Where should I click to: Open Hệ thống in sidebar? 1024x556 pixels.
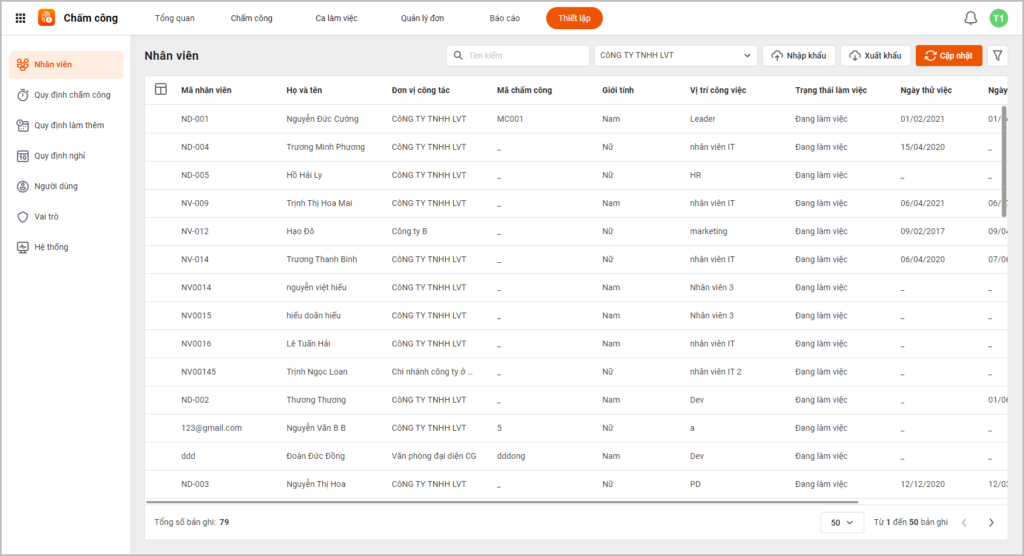pos(51,247)
